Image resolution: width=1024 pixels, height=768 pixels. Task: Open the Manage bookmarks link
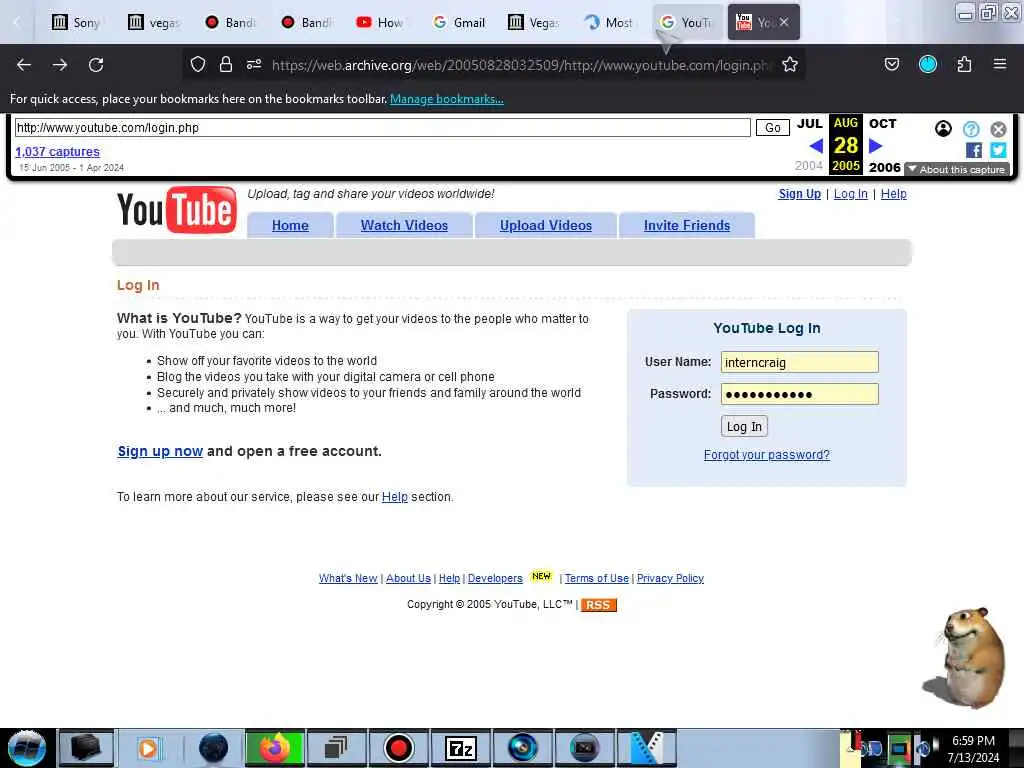click(447, 99)
